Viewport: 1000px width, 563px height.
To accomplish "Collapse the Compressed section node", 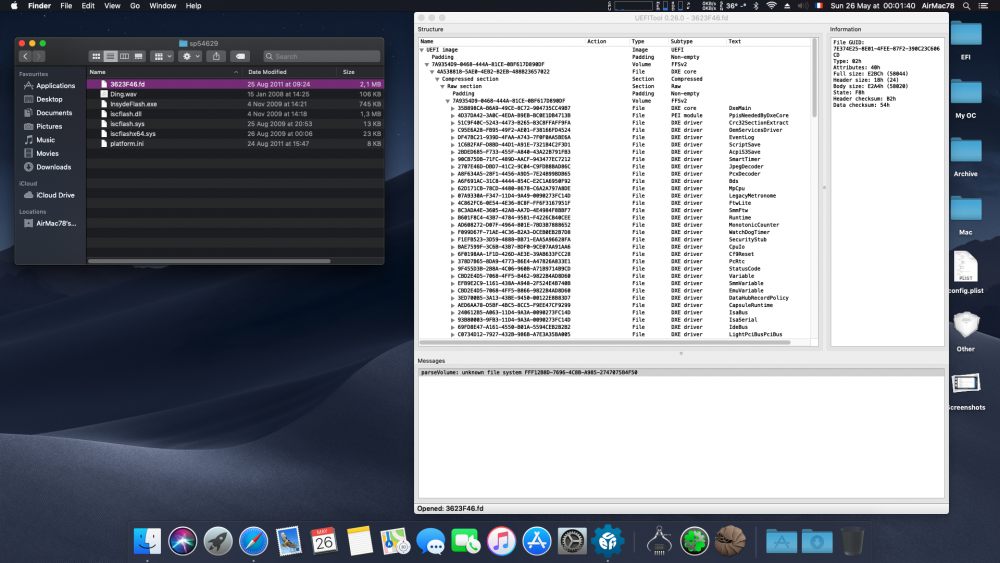I will pyautogui.click(x=437, y=79).
